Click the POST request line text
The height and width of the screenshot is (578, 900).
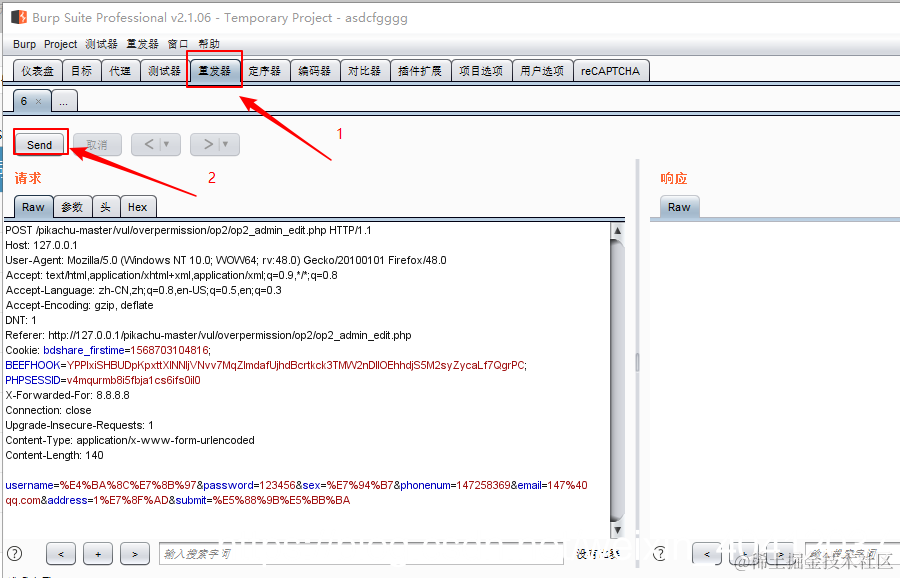click(188, 230)
